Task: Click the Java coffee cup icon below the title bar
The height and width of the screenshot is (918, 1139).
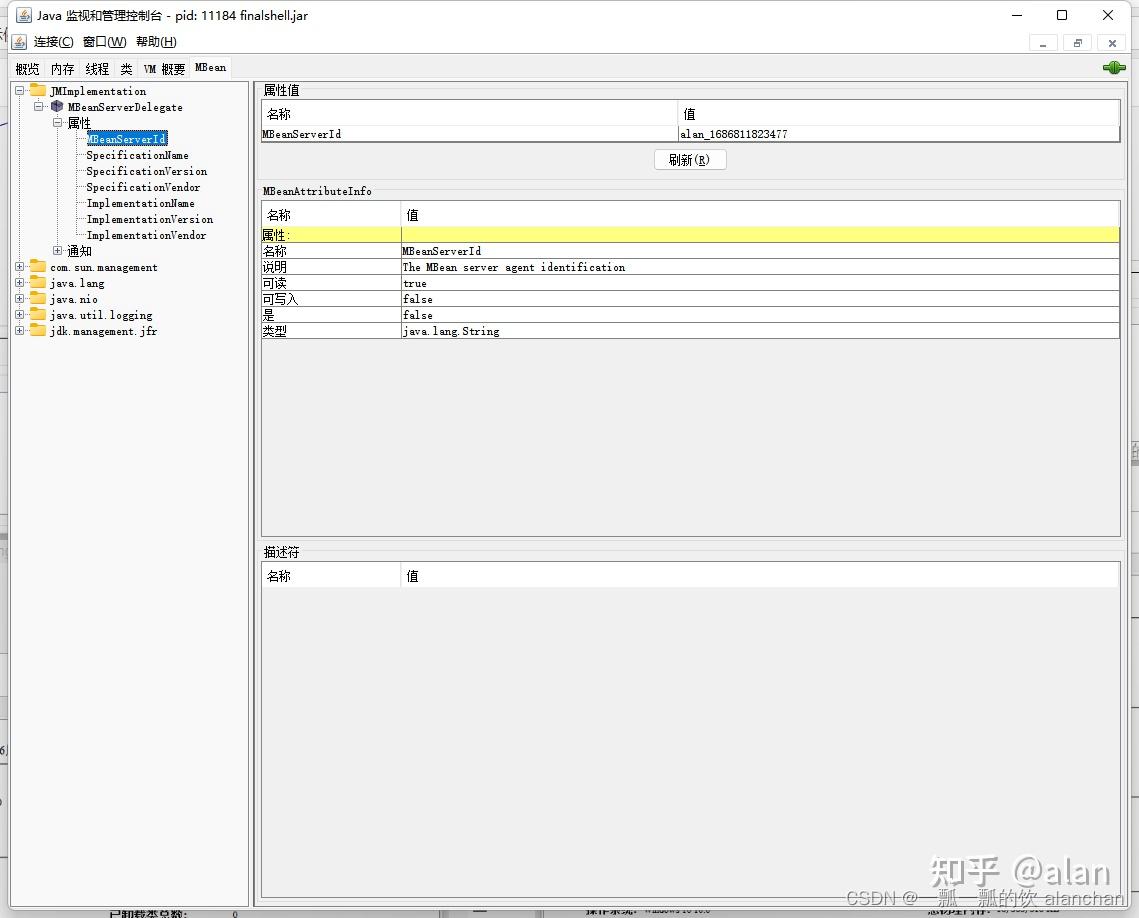Action: click(x=18, y=41)
